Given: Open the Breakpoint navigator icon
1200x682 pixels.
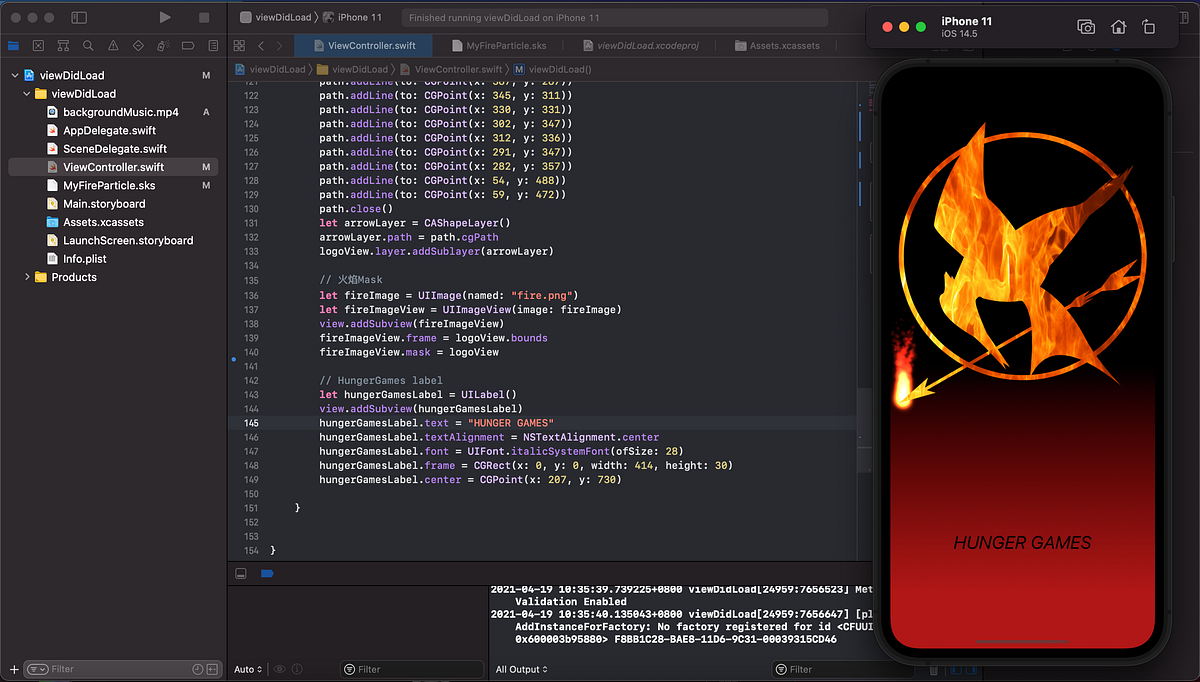Looking at the screenshot, I should 188,45.
